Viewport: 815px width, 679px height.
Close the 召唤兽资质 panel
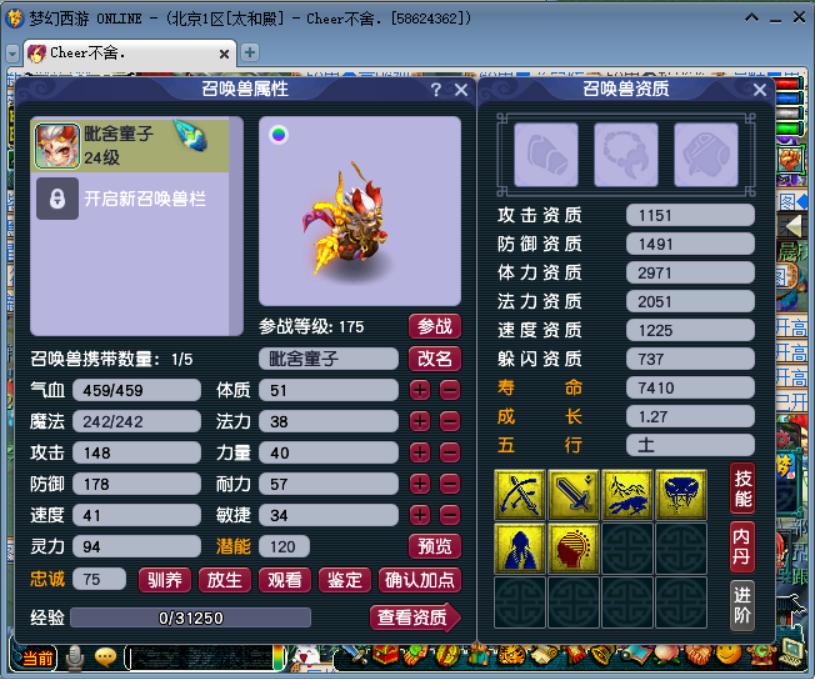tap(759, 90)
